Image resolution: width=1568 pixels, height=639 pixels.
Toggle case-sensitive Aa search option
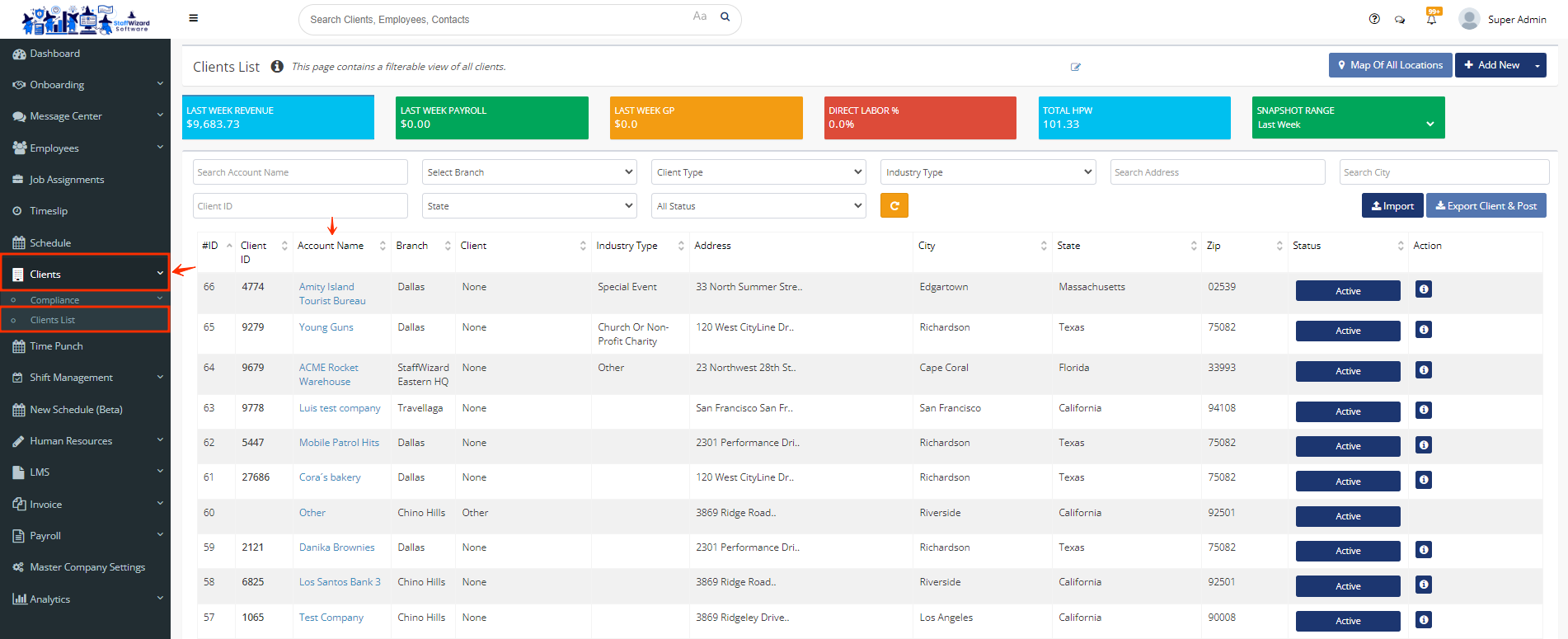coord(699,16)
